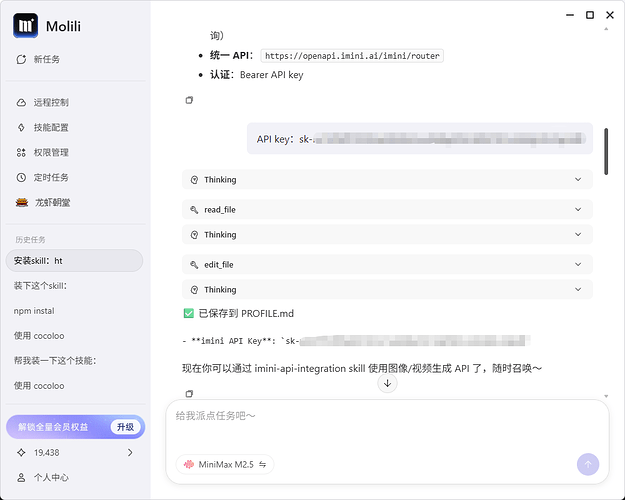Click the grid icon beside 权限管理
Screen dimensions: 625x500
[x=21, y=152]
